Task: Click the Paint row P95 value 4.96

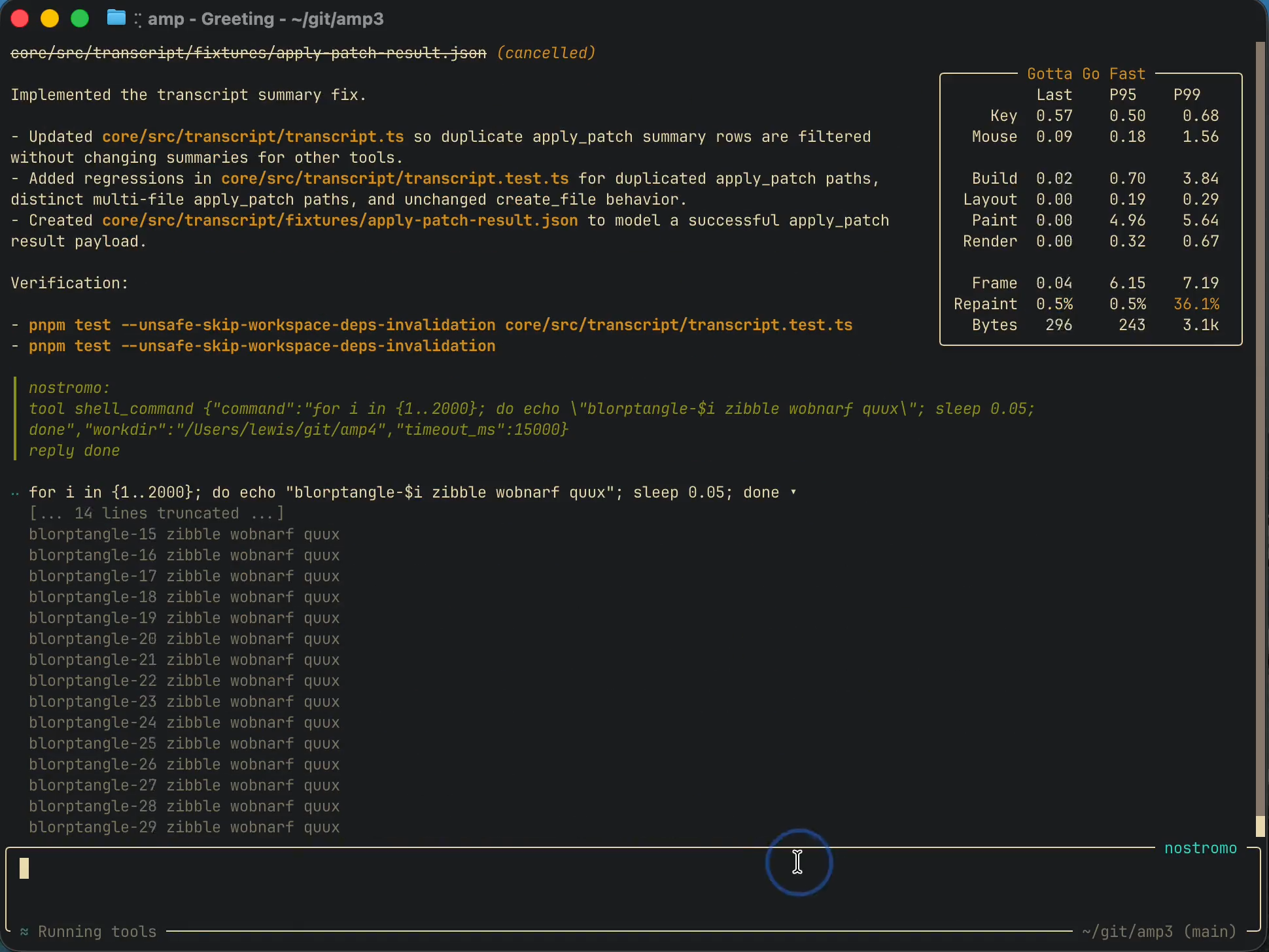Action: tap(1128, 220)
